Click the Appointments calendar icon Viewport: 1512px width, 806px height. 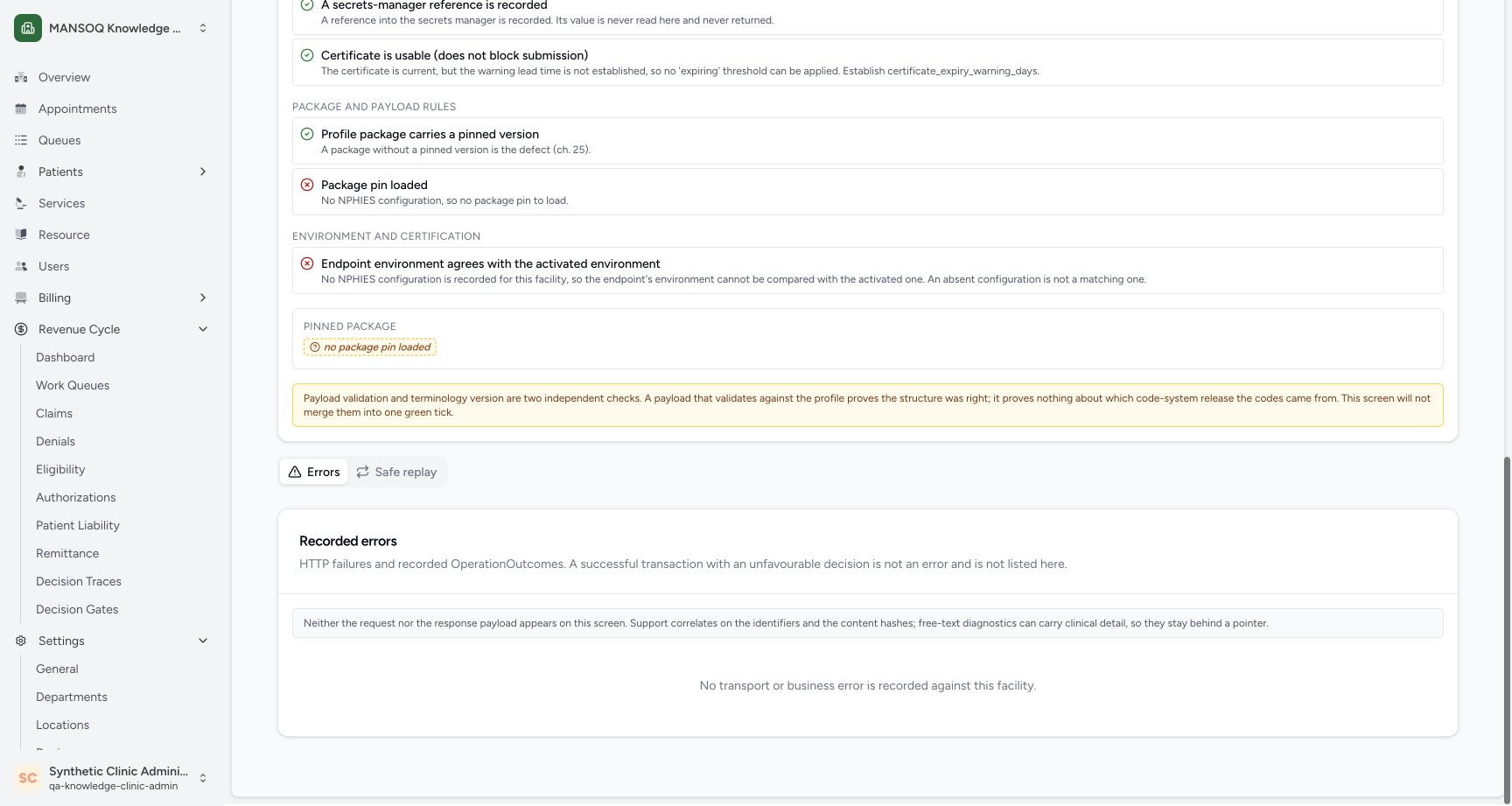(x=21, y=109)
